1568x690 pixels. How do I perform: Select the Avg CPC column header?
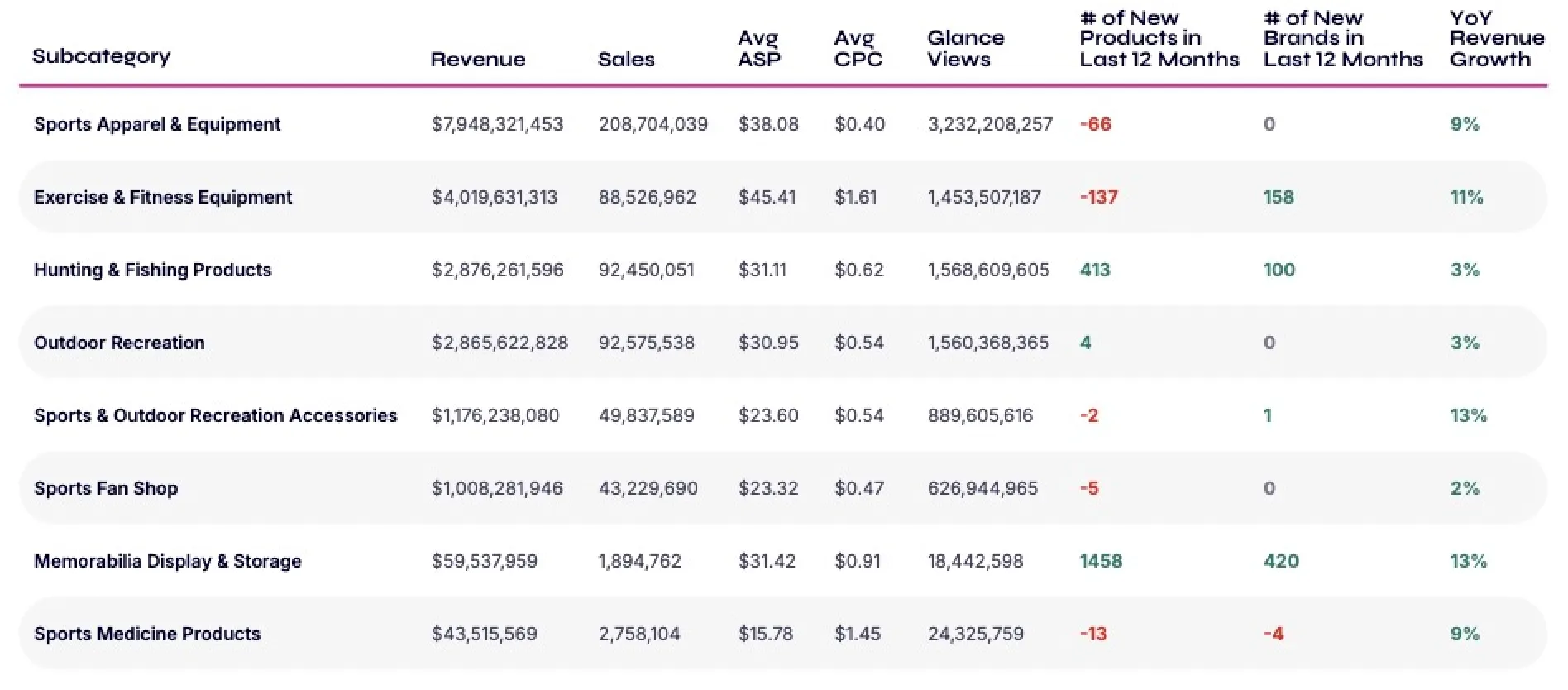pyautogui.click(x=858, y=48)
